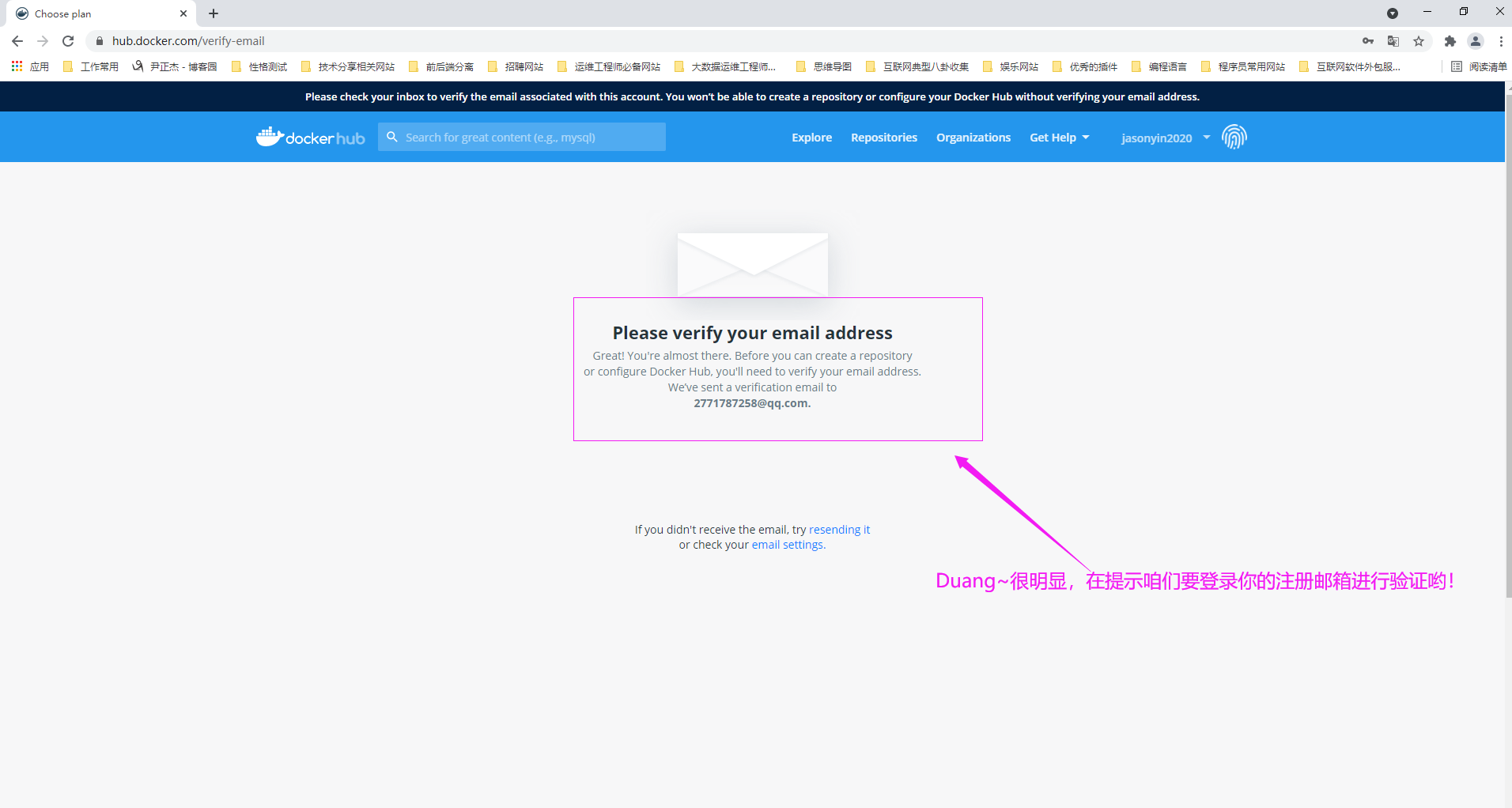Click the Docker Hub search field
Screen dimensions: 1512x808
pos(530,138)
